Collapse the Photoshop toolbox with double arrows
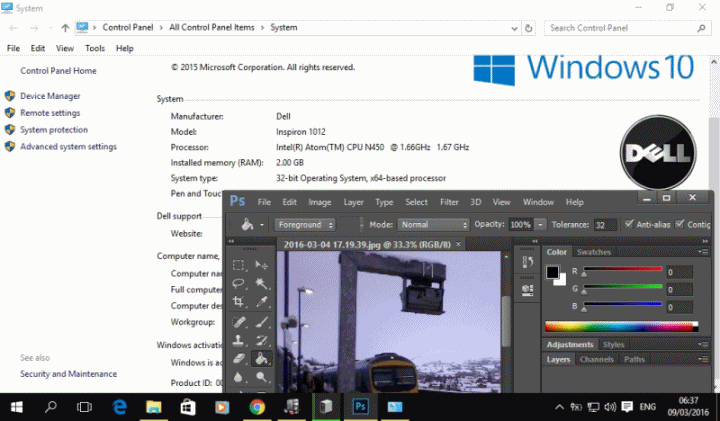720x421 pixels. [x=231, y=241]
